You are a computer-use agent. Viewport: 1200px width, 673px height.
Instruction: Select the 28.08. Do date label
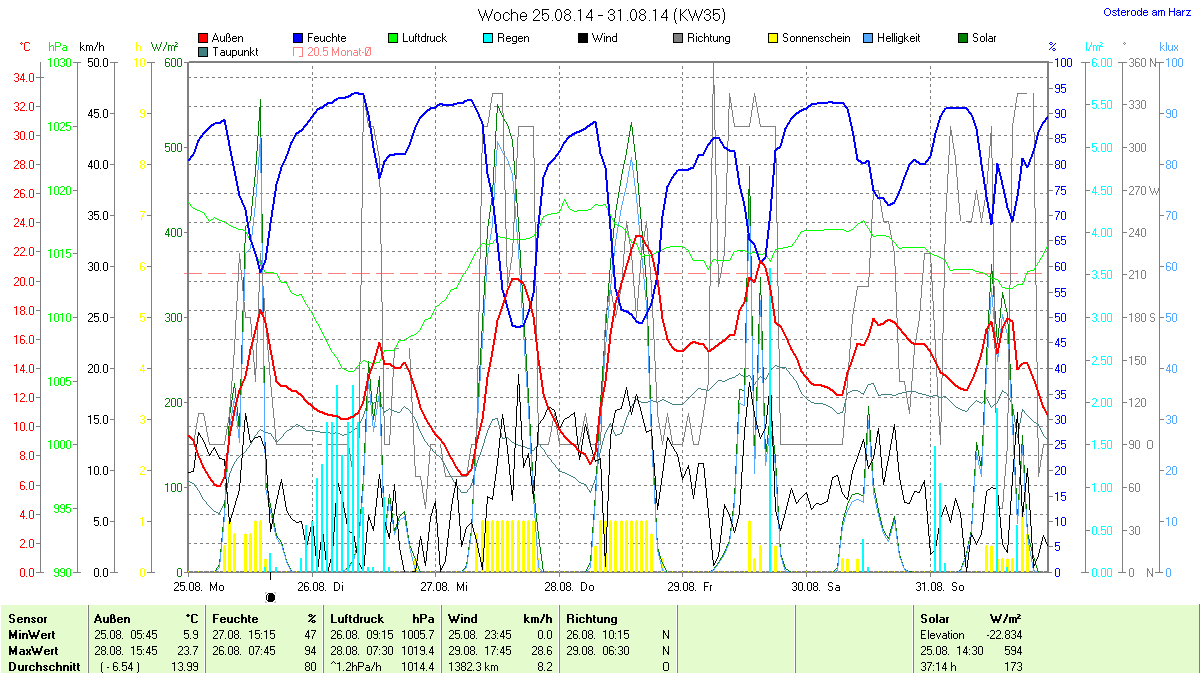pos(579,586)
